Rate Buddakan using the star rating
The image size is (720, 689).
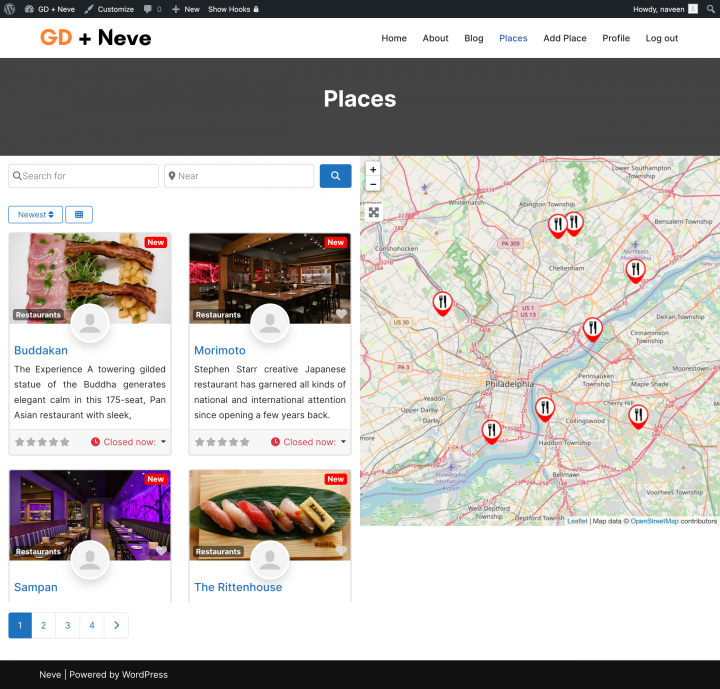[x=42, y=442]
